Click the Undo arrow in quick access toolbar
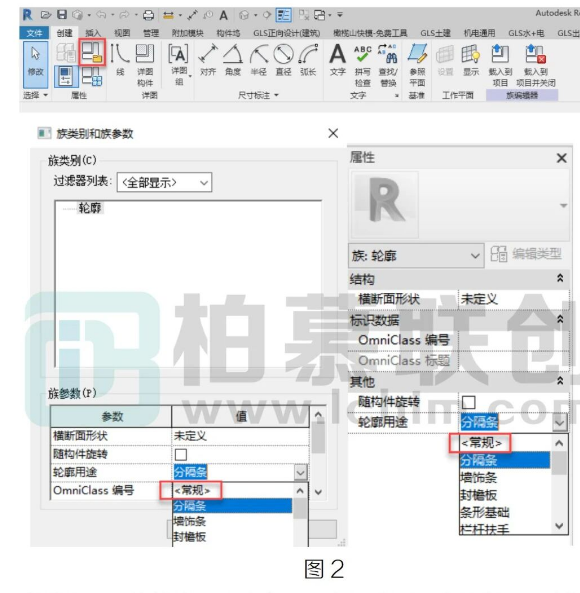Screen dimensions: 580x593 pyautogui.click(x=101, y=15)
